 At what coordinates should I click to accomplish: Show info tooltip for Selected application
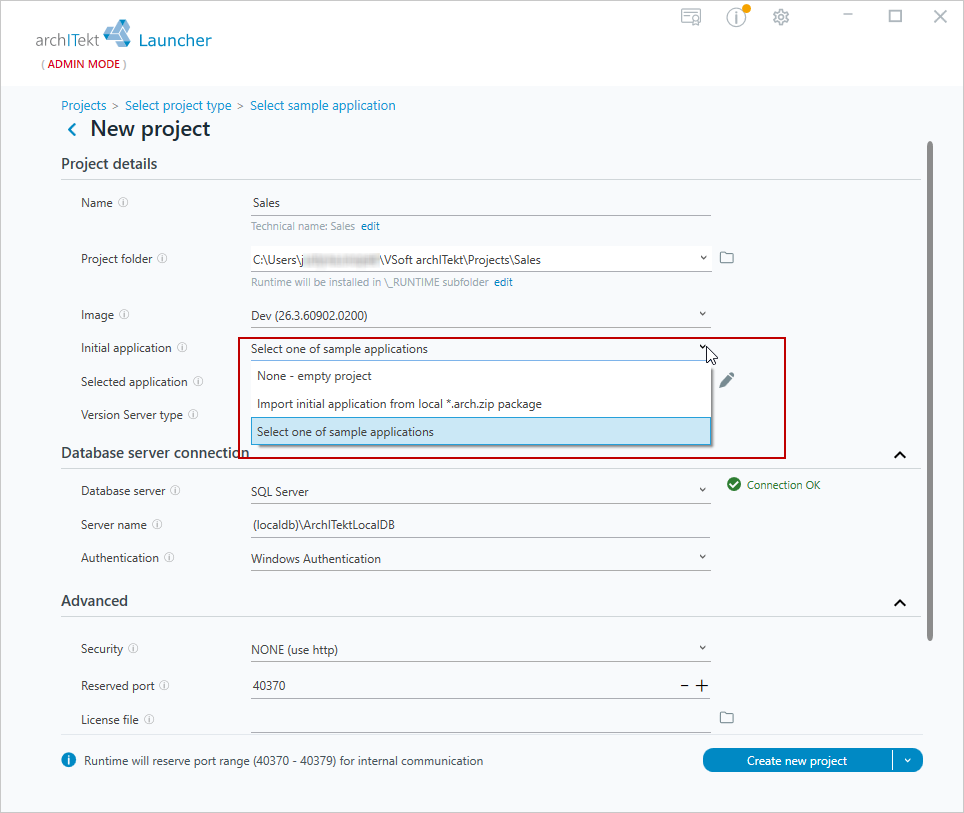[x=198, y=381]
